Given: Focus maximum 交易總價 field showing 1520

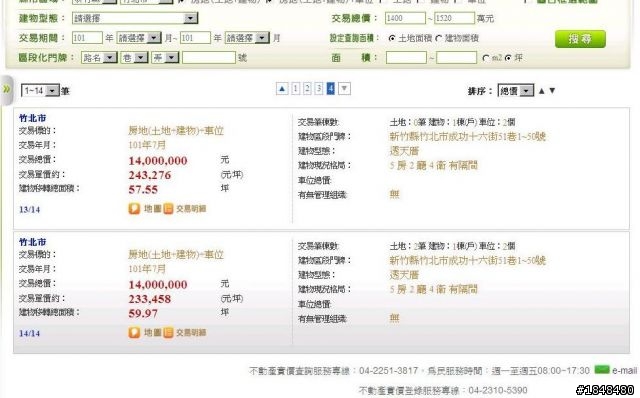Looking at the screenshot, I should (454, 18).
